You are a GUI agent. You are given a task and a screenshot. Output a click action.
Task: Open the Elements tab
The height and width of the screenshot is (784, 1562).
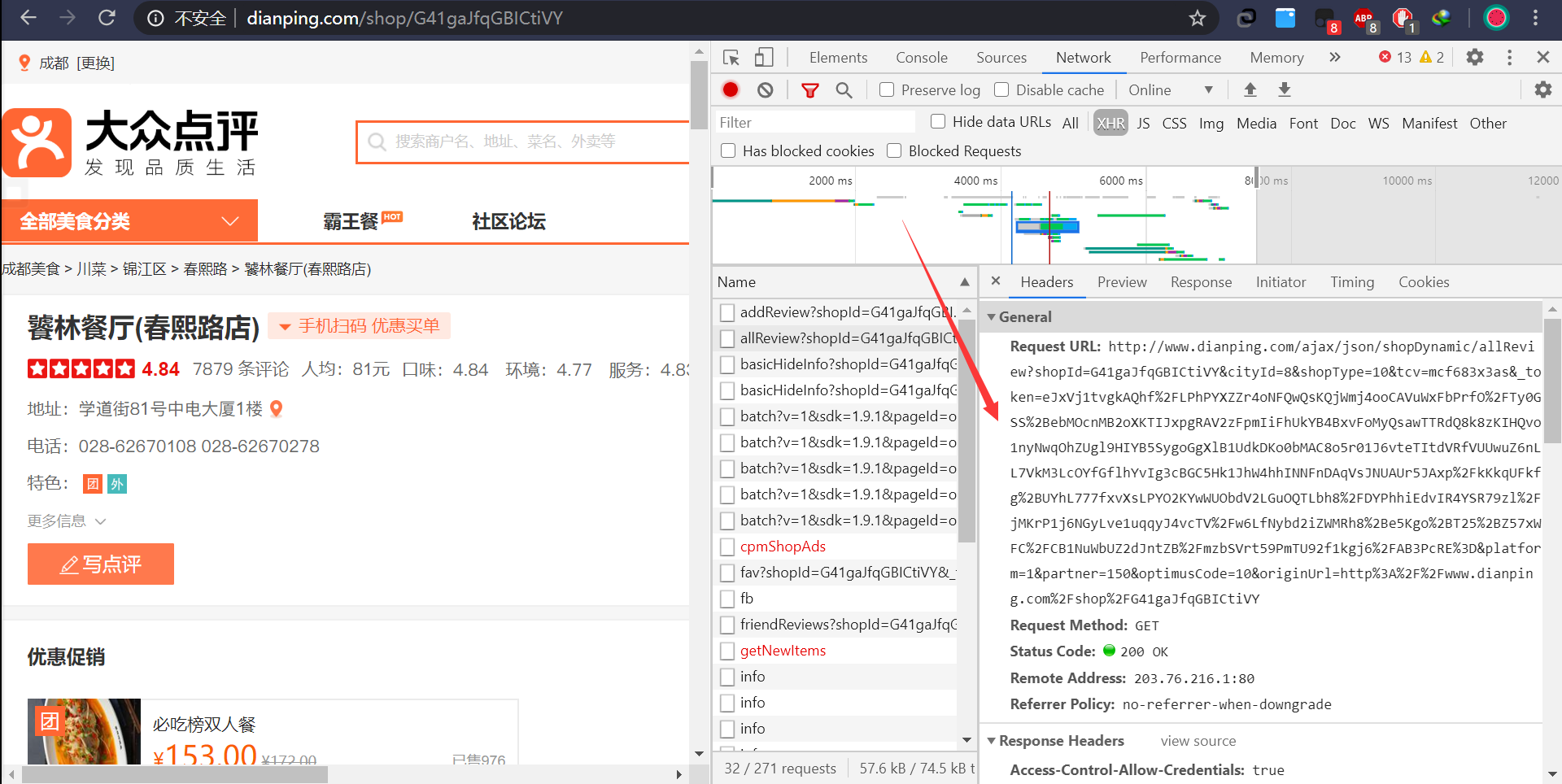838,58
